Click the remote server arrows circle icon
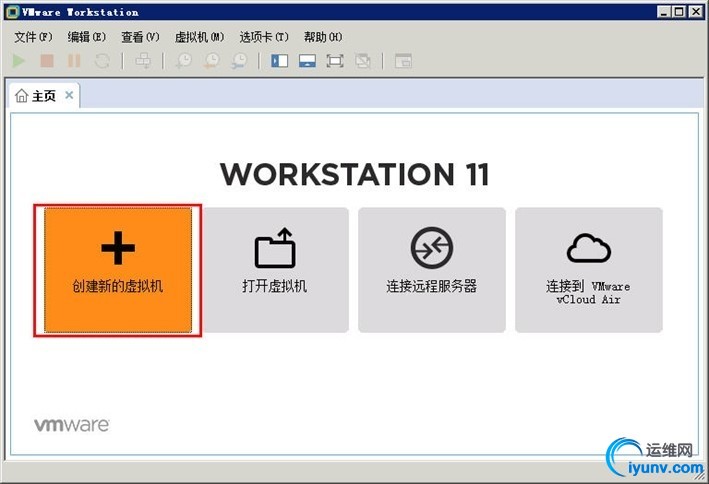The height and width of the screenshot is (484, 709). 432,248
